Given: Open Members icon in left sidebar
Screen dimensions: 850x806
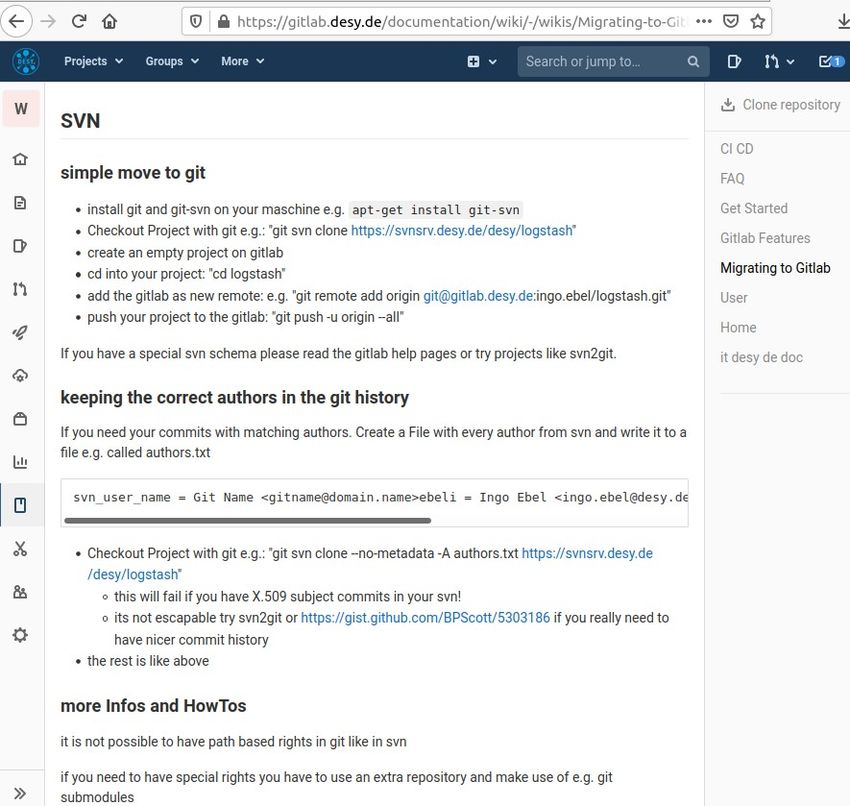Looking at the screenshot, I should pyautogui.click(x=20, y=592).
